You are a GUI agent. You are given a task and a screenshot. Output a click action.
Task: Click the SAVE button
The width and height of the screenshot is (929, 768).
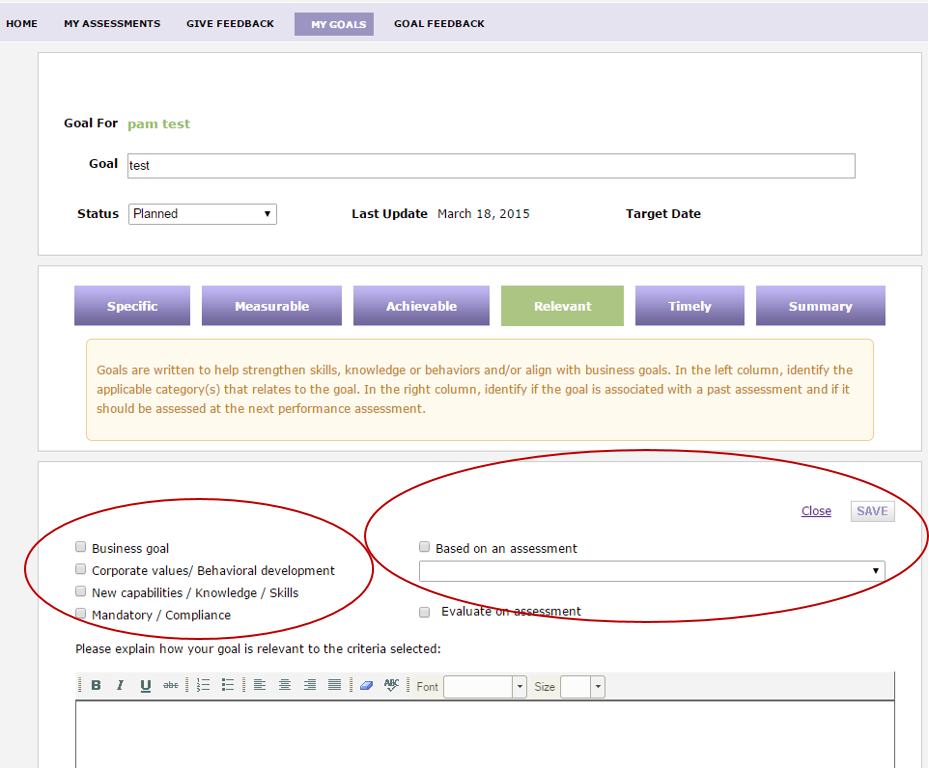pyautogui.click(x=873, y=511)
